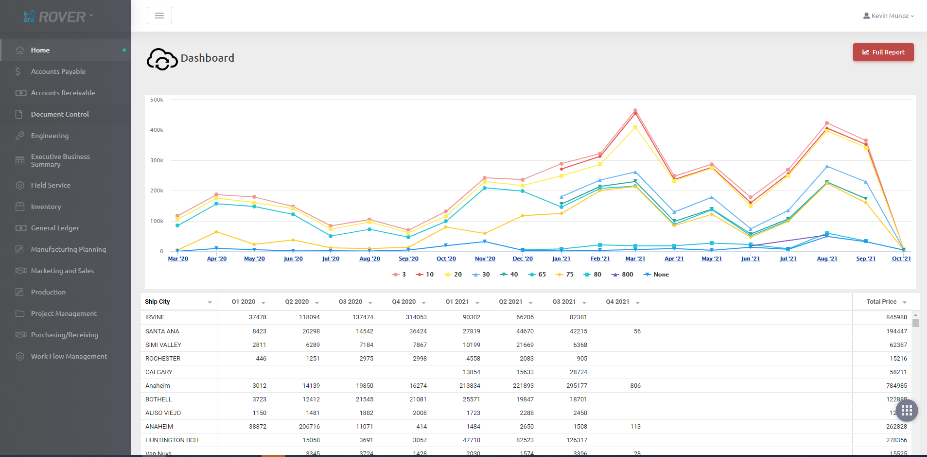This screenshot has width=927, height=457.
Task: Select the SIMI VALLEY city cell
Action: [179, 345]
